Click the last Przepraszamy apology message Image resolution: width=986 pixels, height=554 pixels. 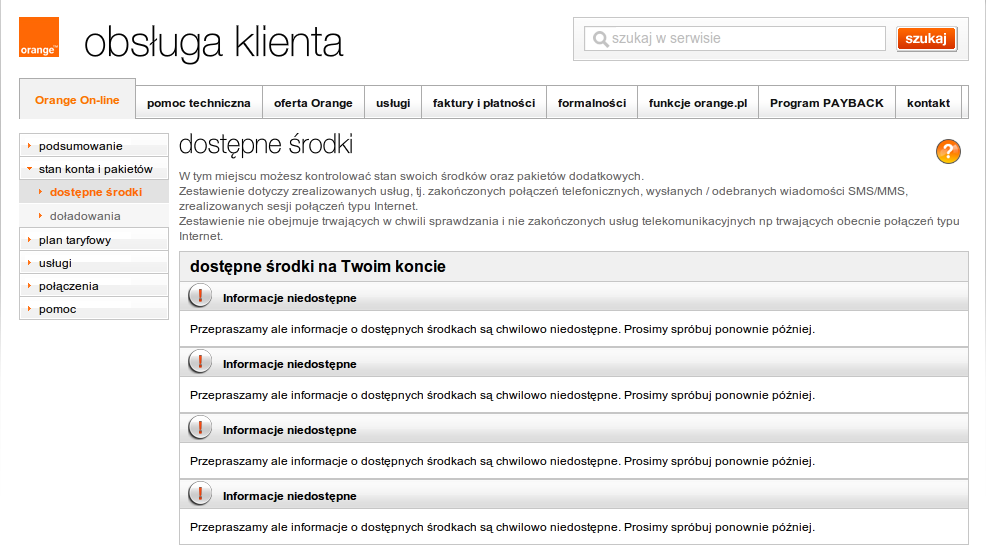click(502, 527)
